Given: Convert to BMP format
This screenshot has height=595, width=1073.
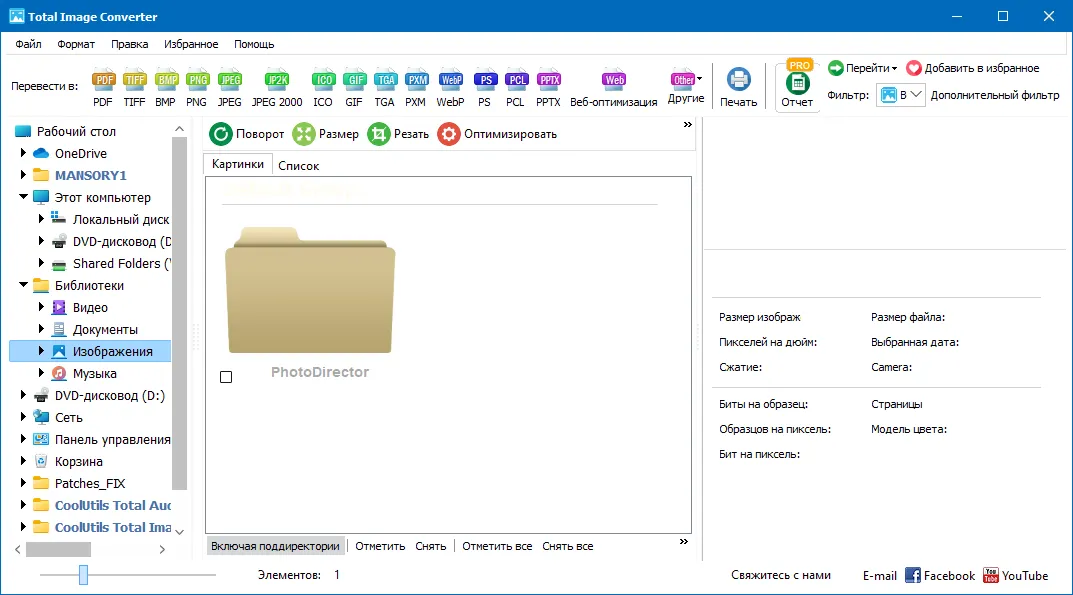Looking at the screenshot, I should click(x=166, y=88).
